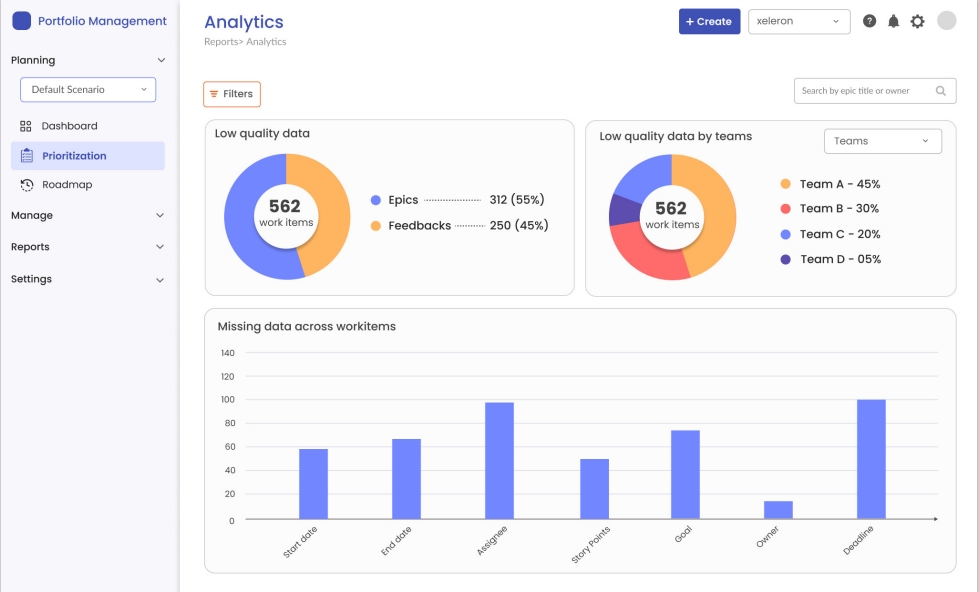Viewport: 979px width, 592px height.
Task: Click the search magnifier icon
Action: tap(940, 90)
